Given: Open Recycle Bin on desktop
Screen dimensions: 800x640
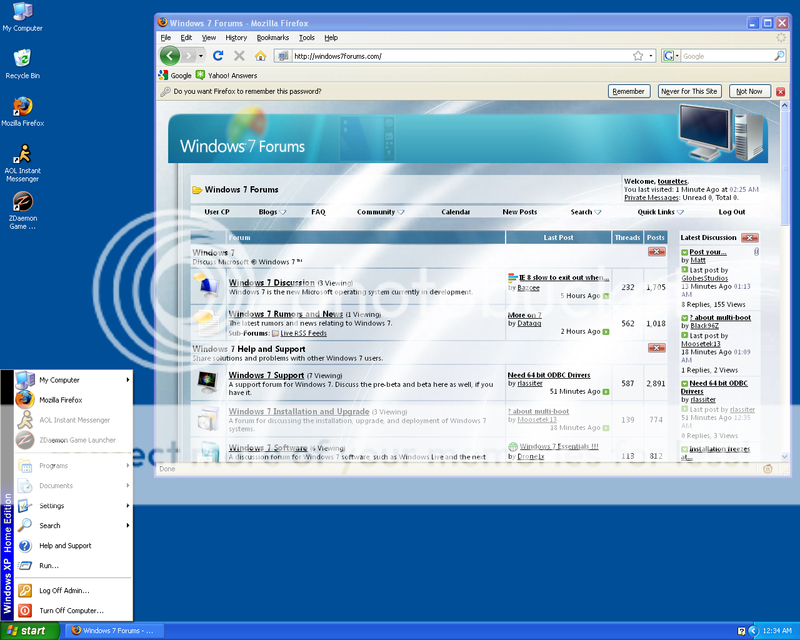Looking at the screenshot, I should click(22, 64).
